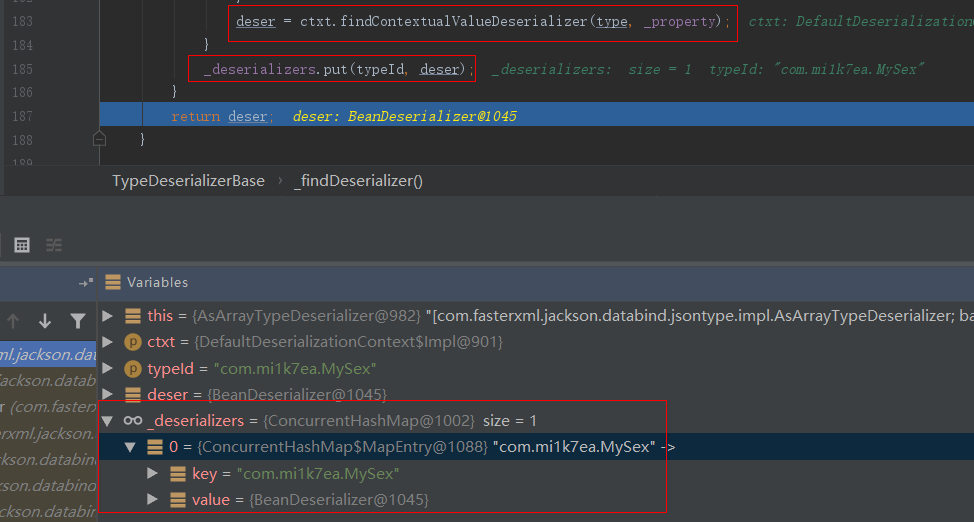Click the filter funnel icon in frames

coord(77,321)
